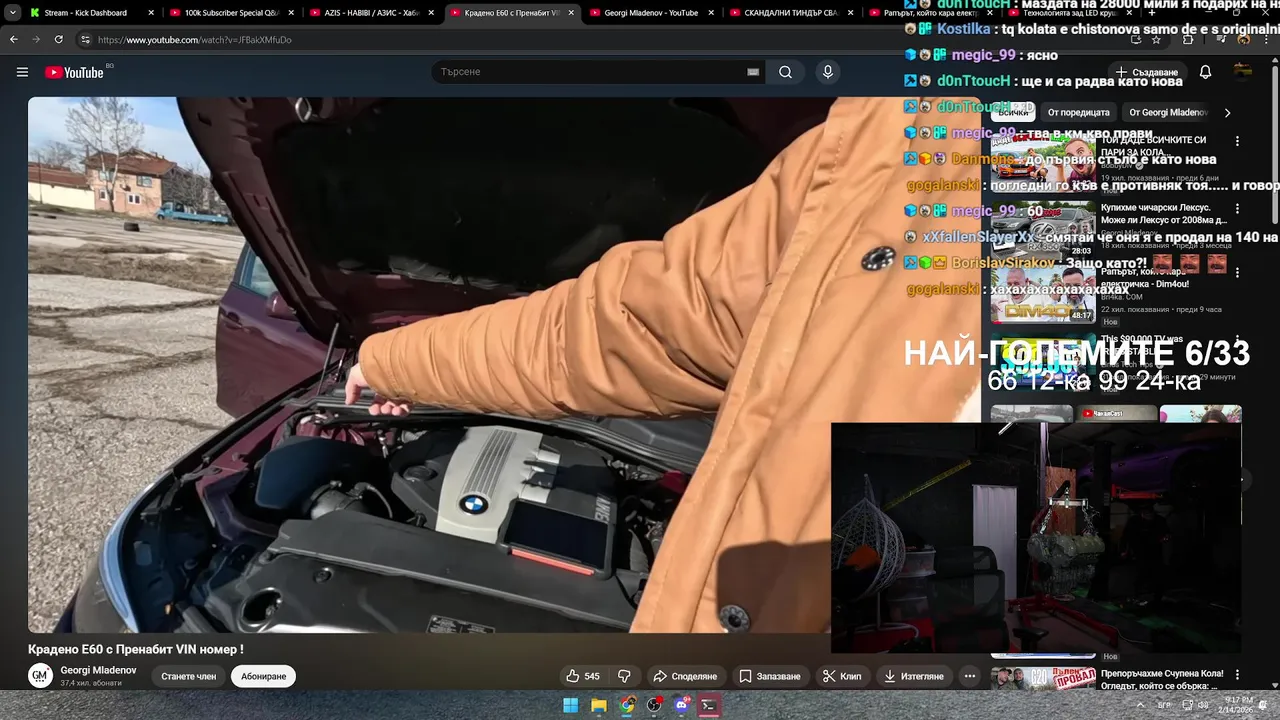Show hidden system tray icons chevron

pyautogui.click(x=1140, y=705)
